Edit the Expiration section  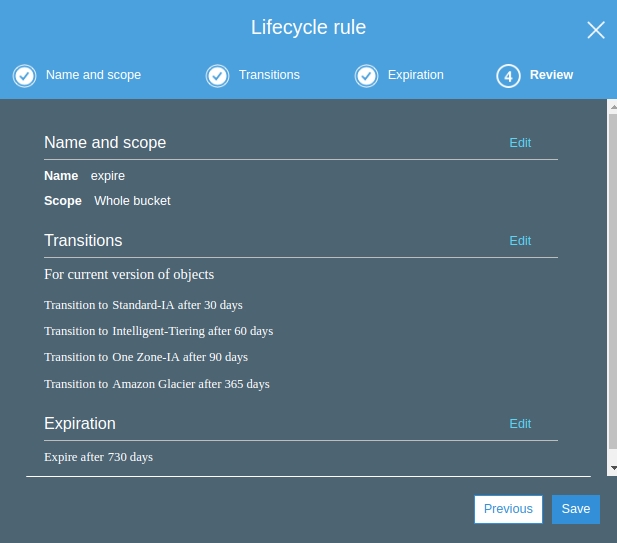point(520,424)
